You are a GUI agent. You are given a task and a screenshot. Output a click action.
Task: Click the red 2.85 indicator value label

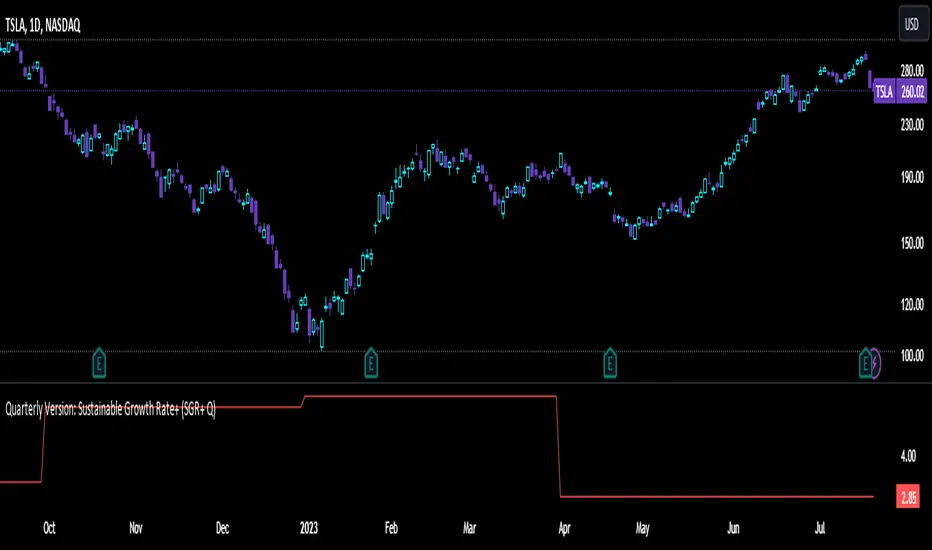[x=908, y=497]
